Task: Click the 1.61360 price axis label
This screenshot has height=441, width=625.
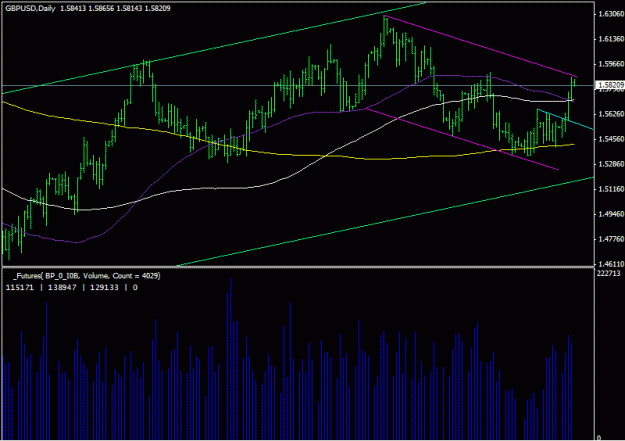Action: click(611, 39)
